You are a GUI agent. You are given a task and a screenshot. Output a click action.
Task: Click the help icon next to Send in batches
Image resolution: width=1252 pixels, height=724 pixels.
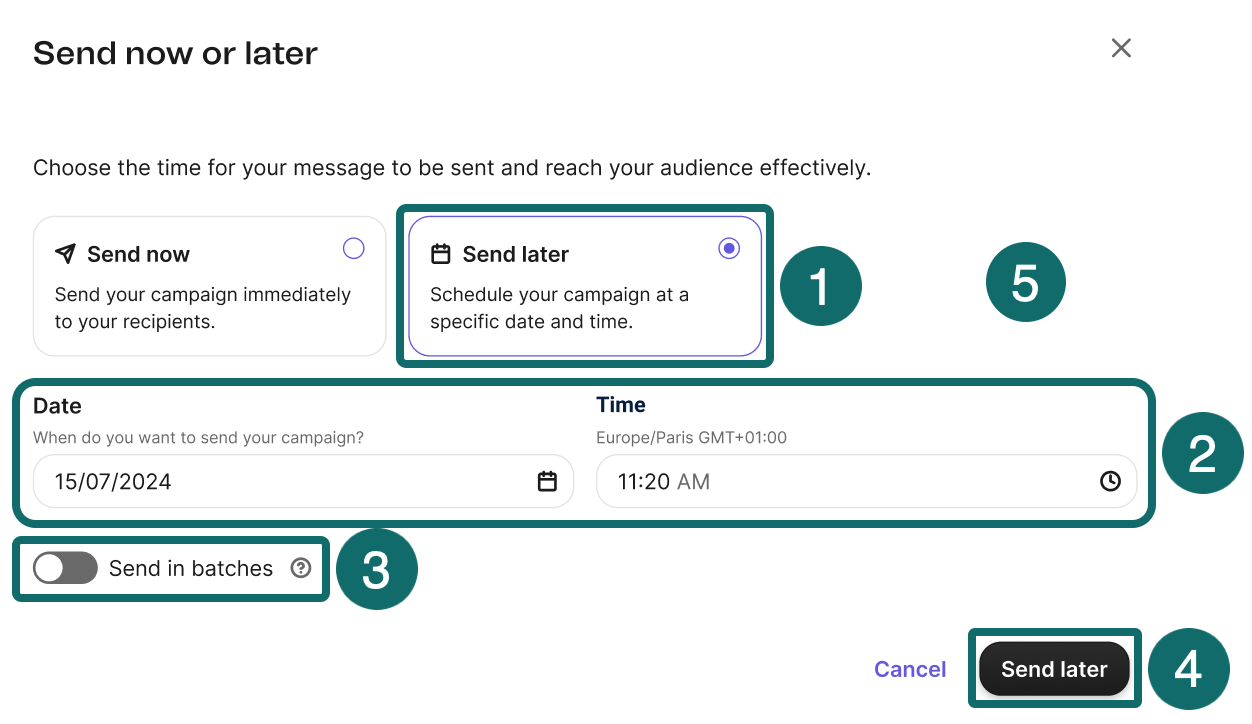pos(301,568)
